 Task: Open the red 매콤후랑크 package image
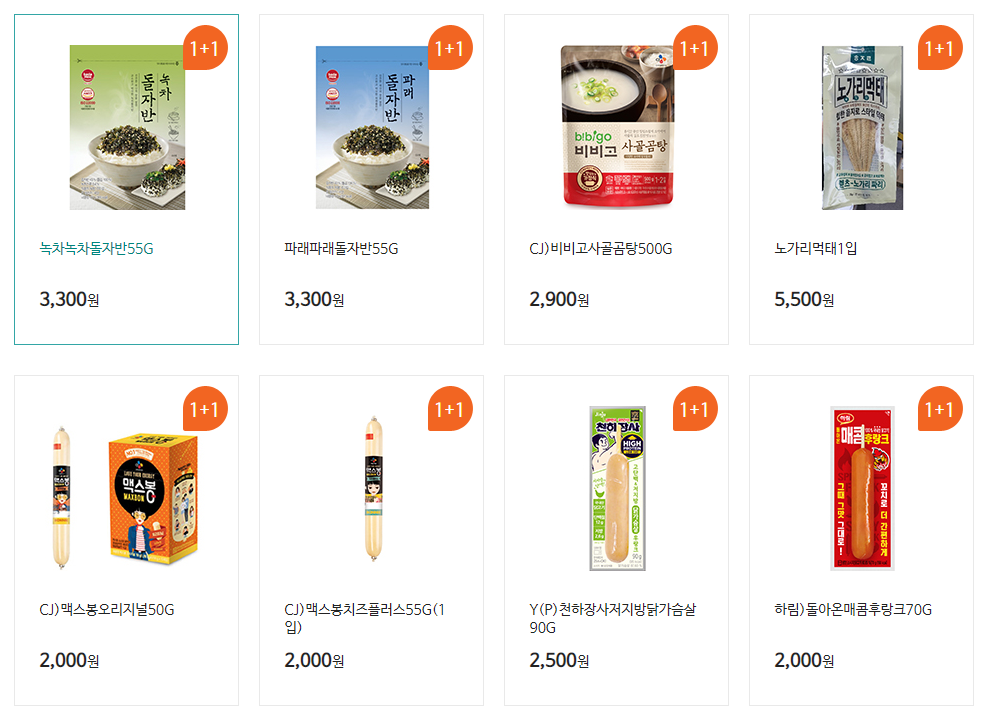pos(862,489)
